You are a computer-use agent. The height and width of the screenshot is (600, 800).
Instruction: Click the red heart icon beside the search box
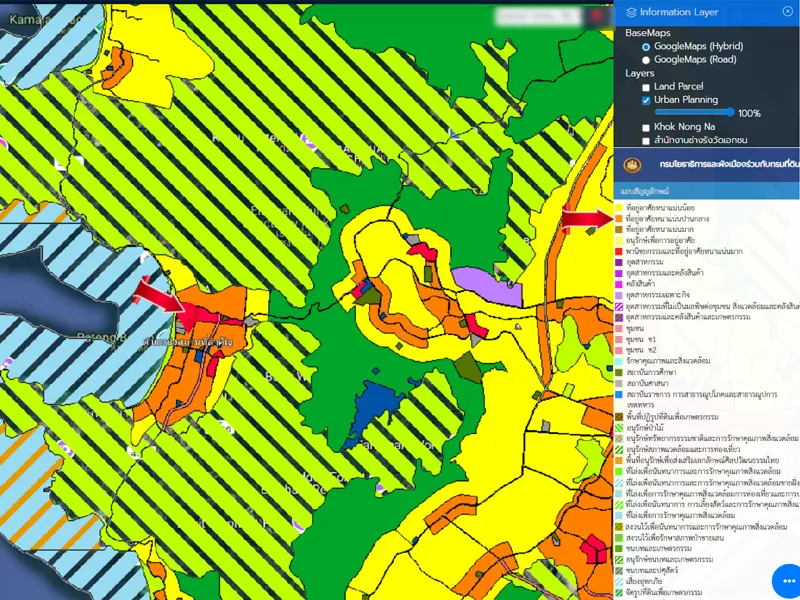pos(598,16)
